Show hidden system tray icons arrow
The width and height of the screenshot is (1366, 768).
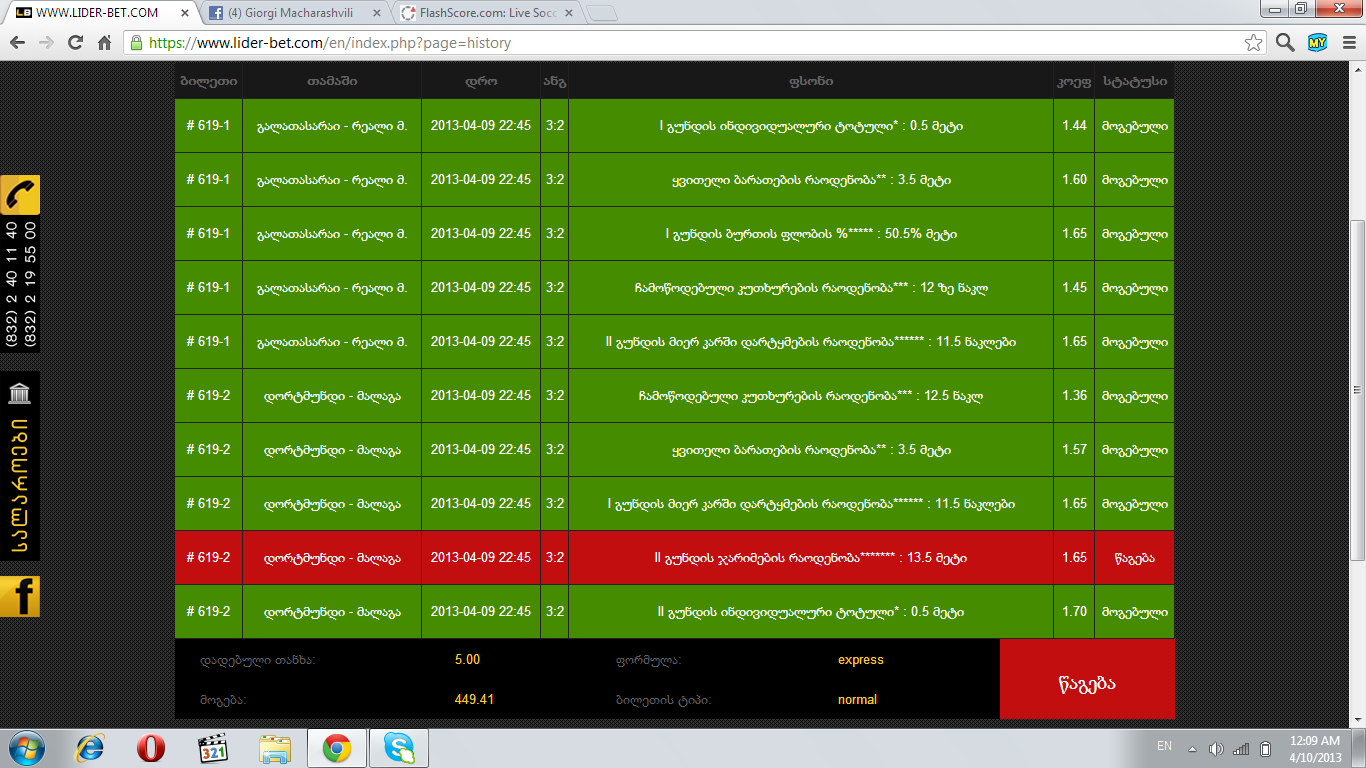[1192, 749]
